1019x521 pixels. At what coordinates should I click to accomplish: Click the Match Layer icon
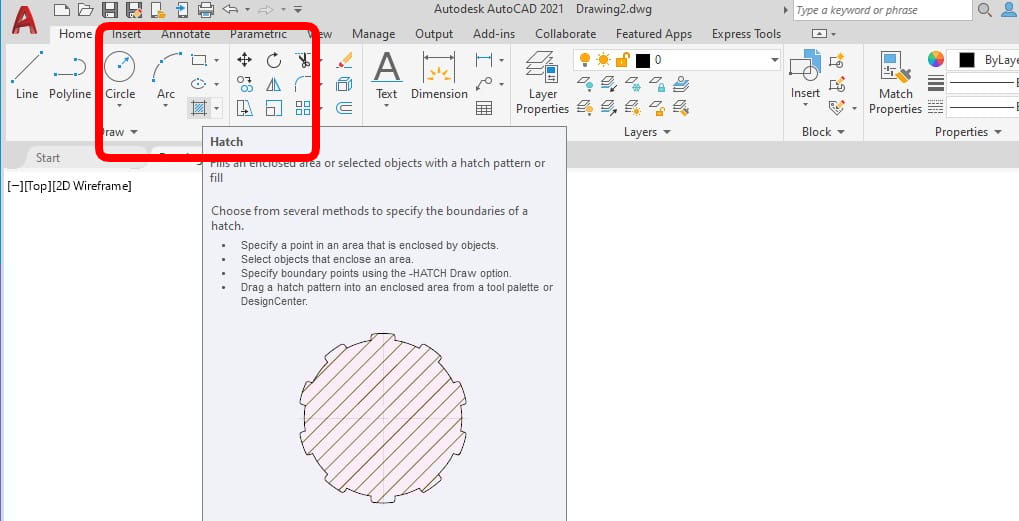click(681, 108)
